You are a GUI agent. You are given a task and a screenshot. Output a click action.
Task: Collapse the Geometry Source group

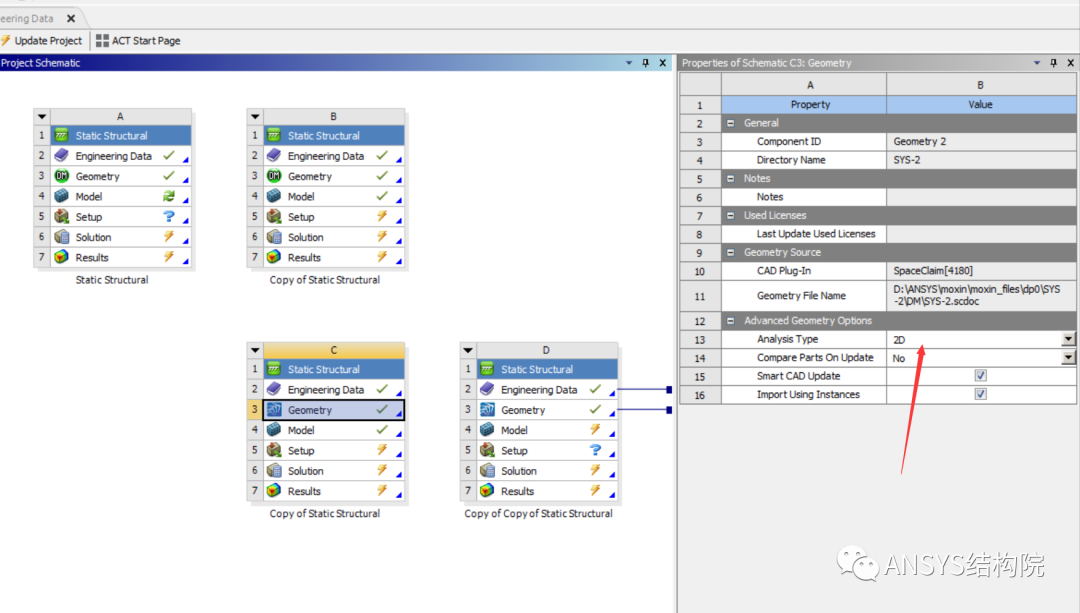pos(730,253)
